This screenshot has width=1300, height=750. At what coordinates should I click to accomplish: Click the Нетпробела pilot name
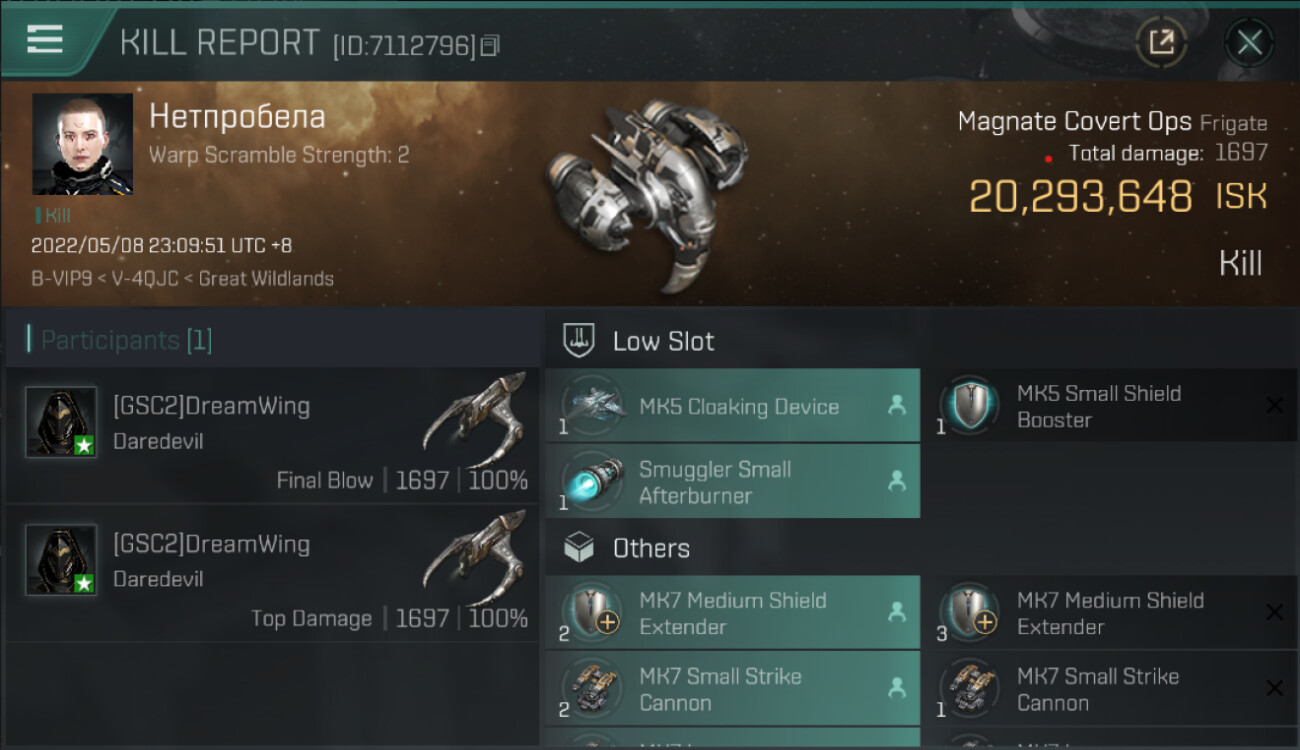pyautogui.click(x=237, y=117)
